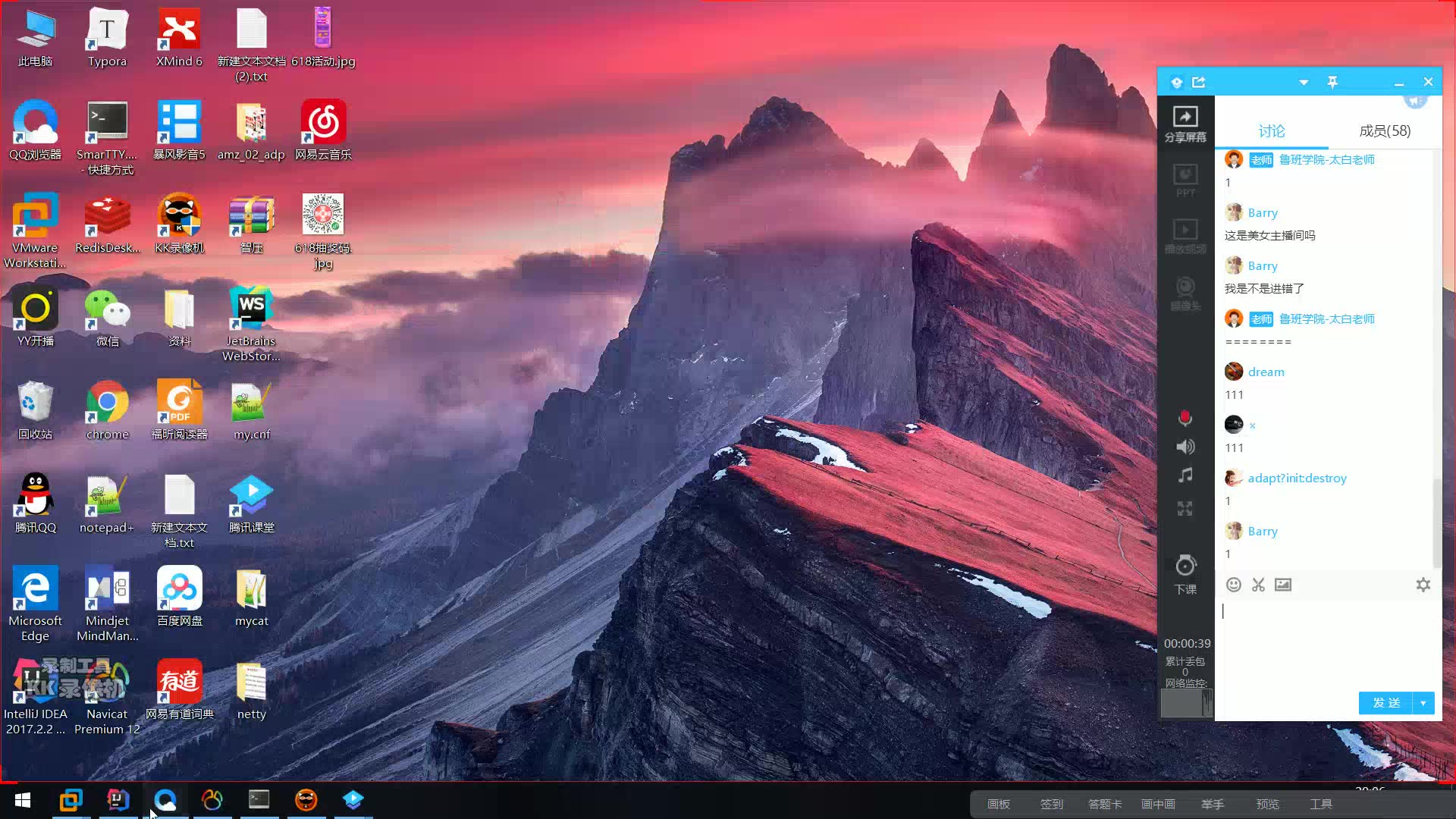Insert a picture using the image icon
Viewport: 1456px width, 819px height.
point(1283,585)
